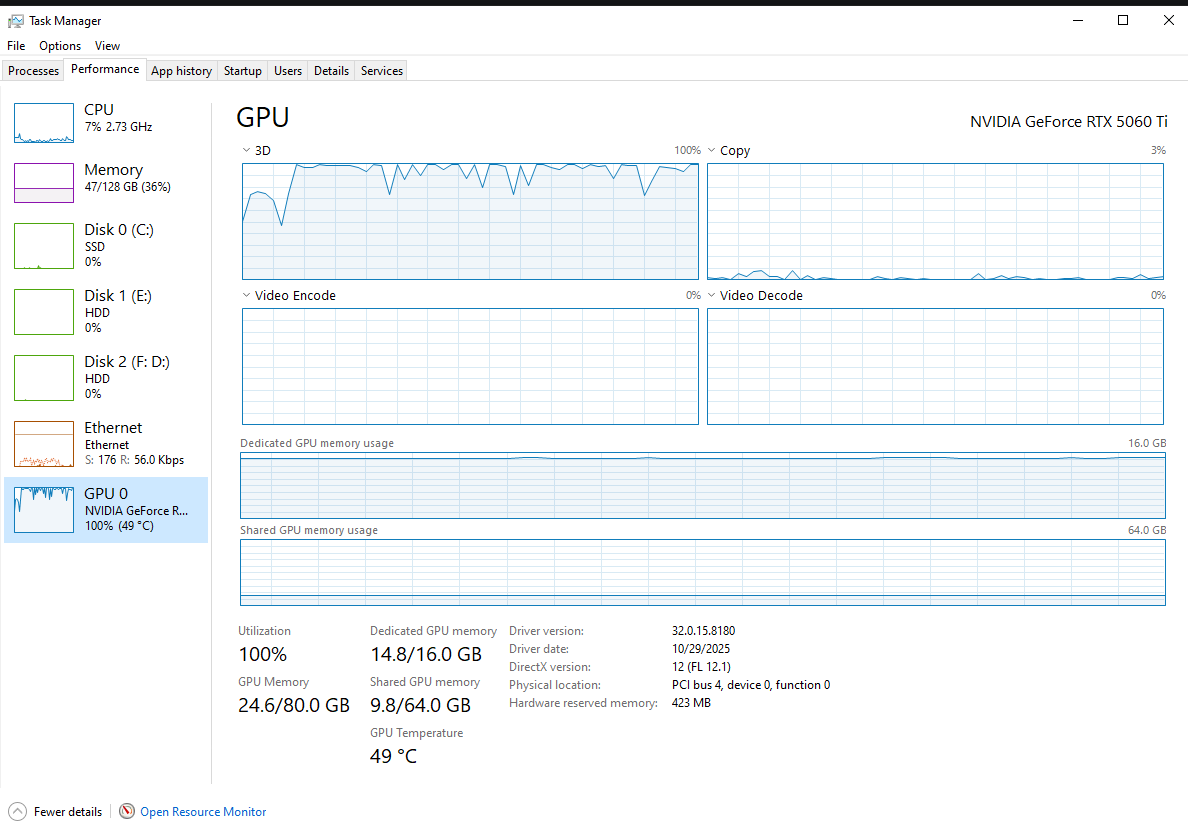Click the Fewer details chevron icon

[17, 811]
